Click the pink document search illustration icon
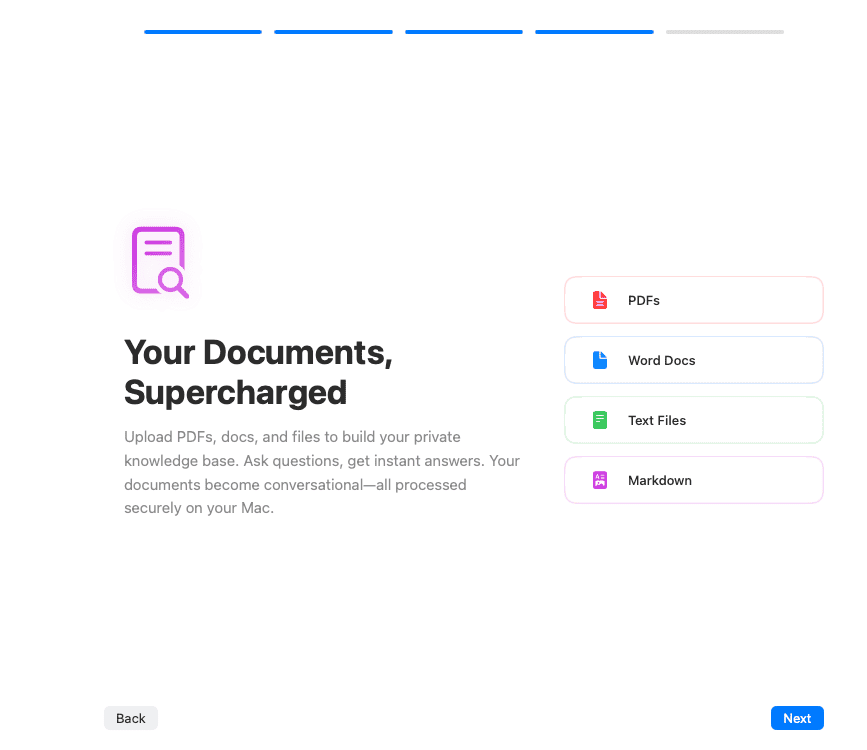Viewport: 867px width, 750px height. tap(157, 259)
